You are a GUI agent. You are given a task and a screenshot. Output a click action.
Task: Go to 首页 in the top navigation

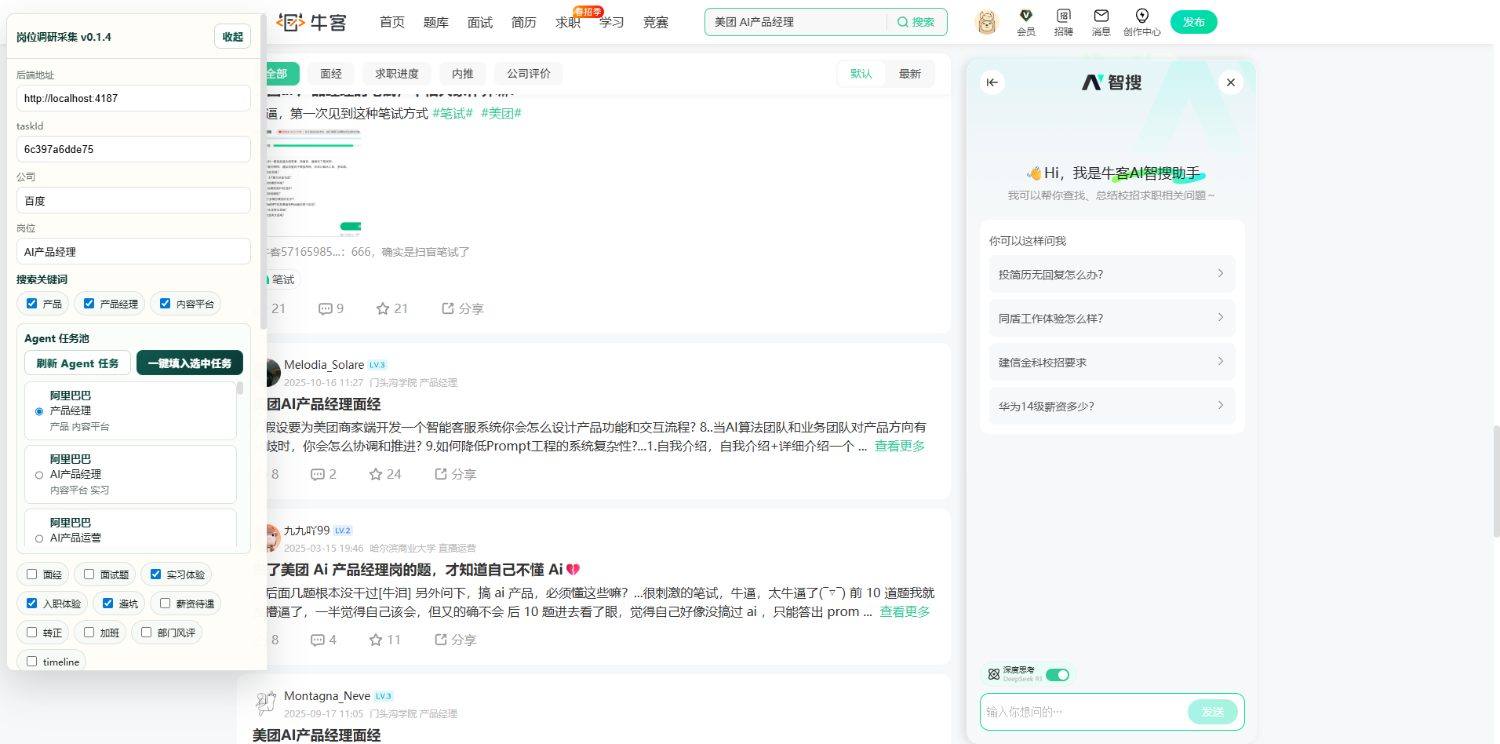(x=392, y=22)
